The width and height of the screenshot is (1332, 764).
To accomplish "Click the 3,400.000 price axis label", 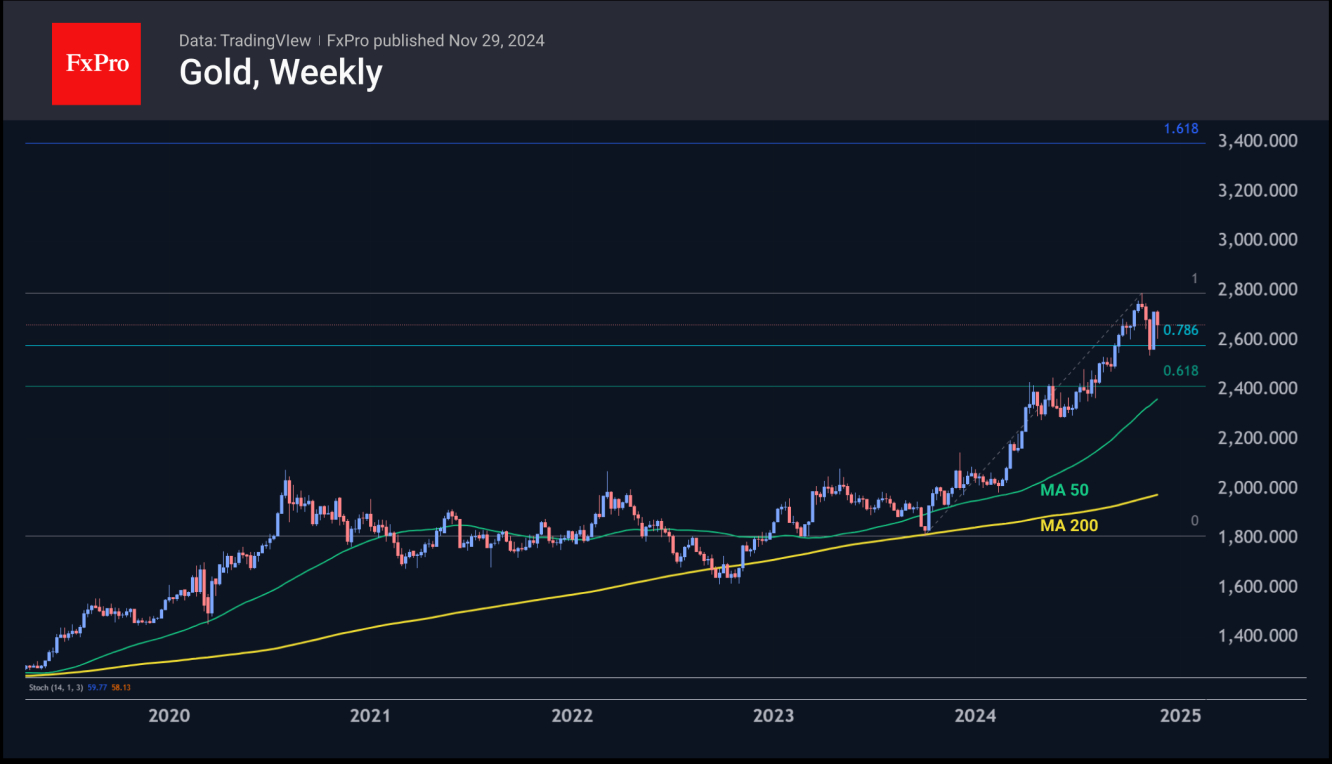I will pos(1258,141).
